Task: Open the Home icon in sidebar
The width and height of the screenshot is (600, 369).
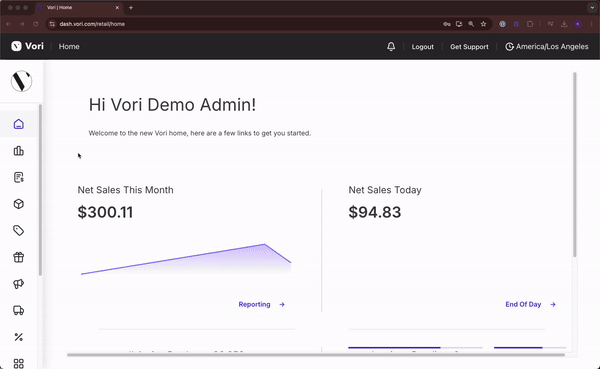Action: [x=18, y=124]
